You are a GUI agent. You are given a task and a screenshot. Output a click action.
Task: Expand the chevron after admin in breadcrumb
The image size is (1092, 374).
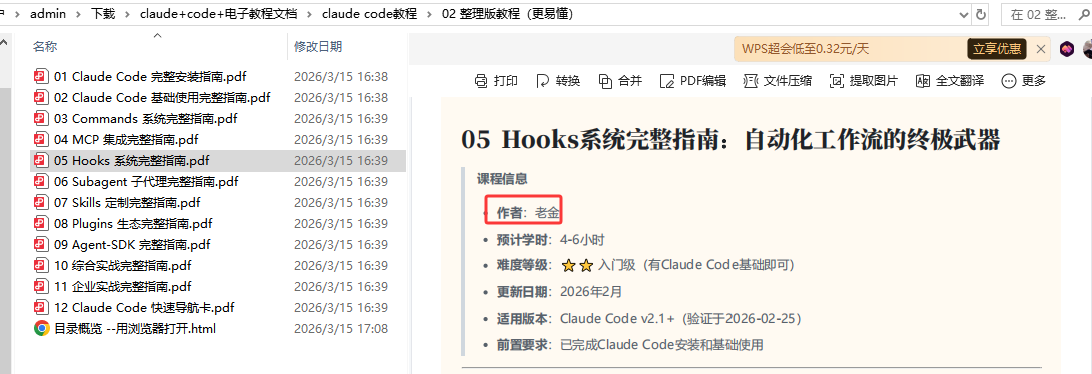pos(78,14)
